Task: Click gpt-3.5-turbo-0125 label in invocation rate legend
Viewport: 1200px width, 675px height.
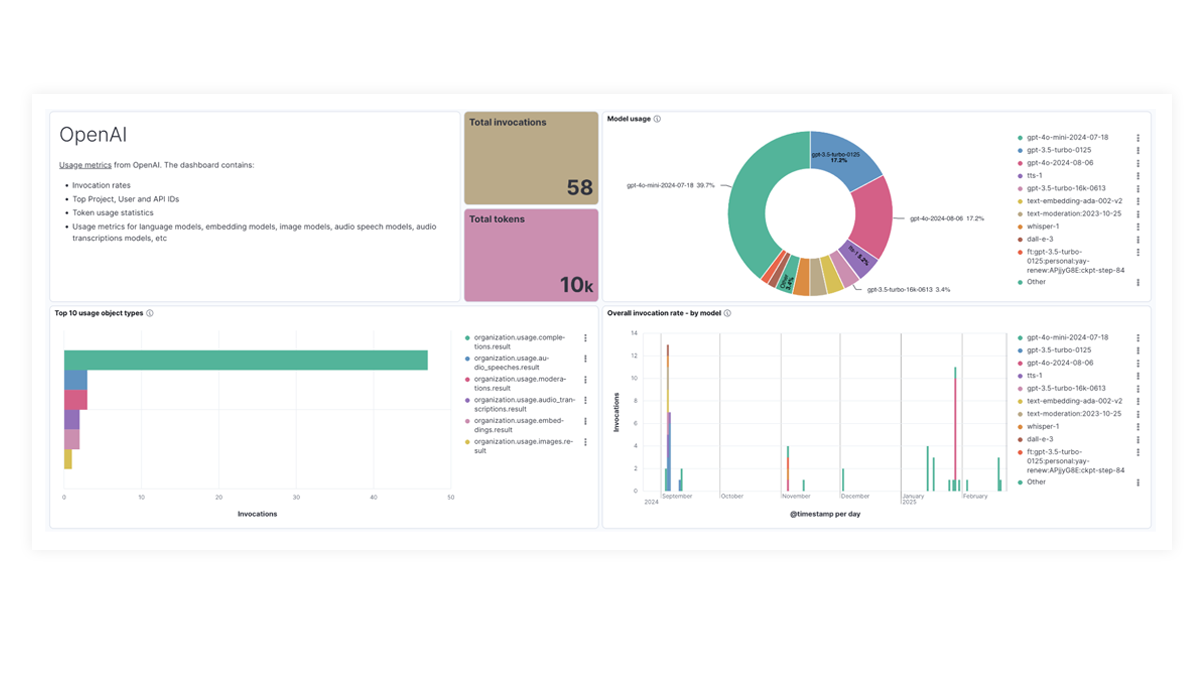Action: pos(1059,350)
